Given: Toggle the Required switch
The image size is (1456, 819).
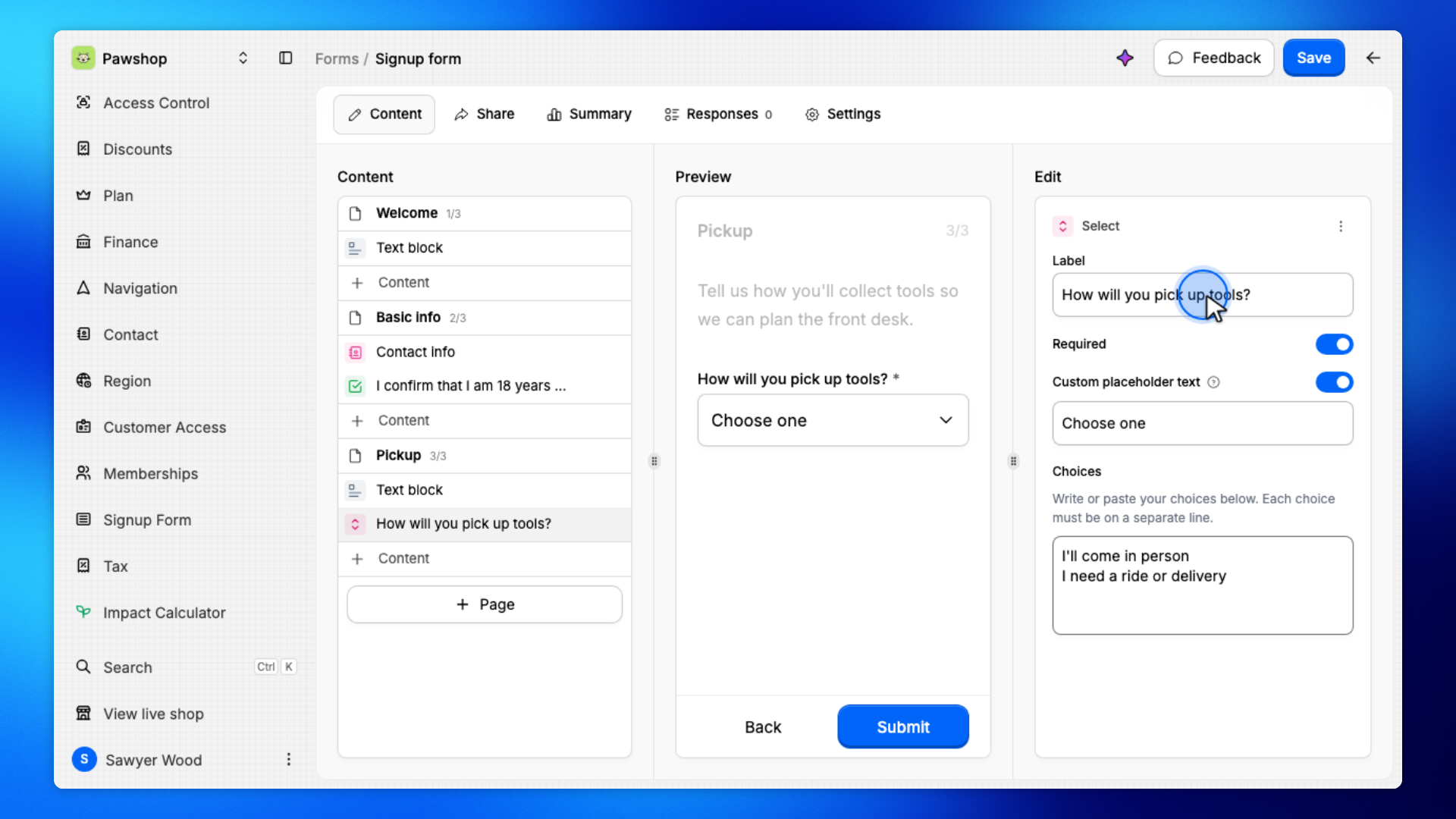Looking at the screenshot, I should coord(1334,344).
